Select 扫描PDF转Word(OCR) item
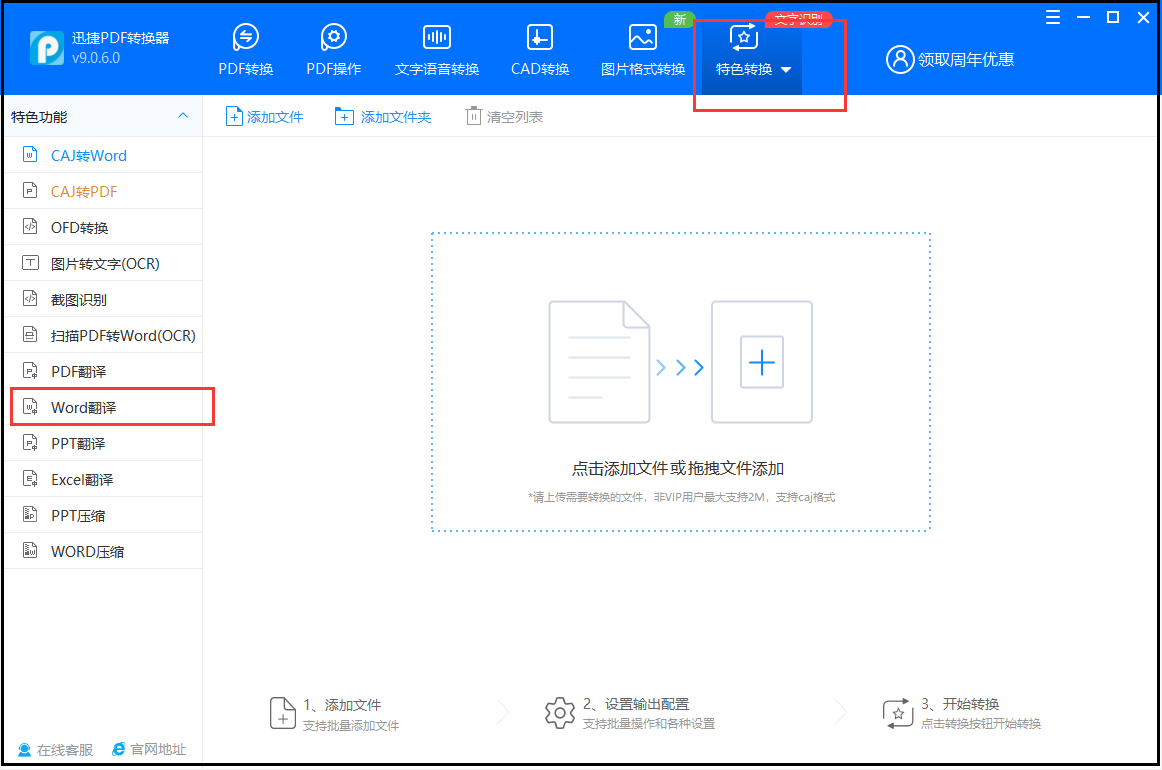The image size is (1162, 770). tap(104, 335)
